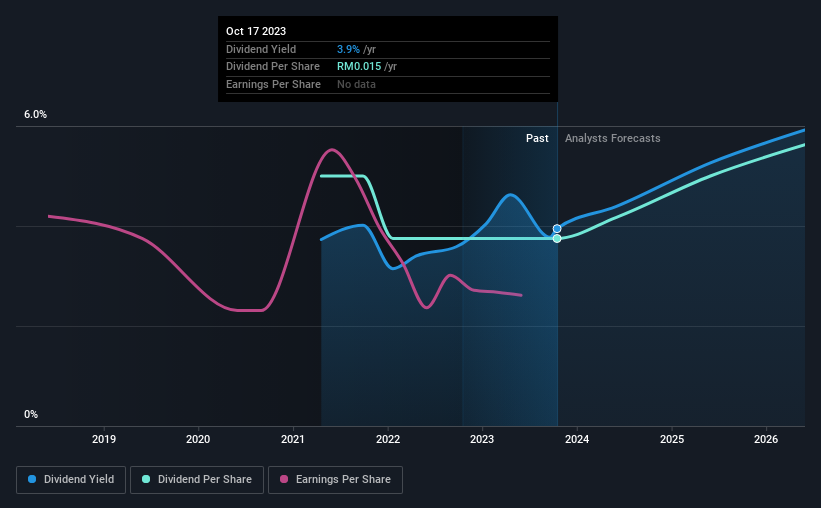Click the Analysts Forecasts label
The image size is (821, 508).
(613, 138)
